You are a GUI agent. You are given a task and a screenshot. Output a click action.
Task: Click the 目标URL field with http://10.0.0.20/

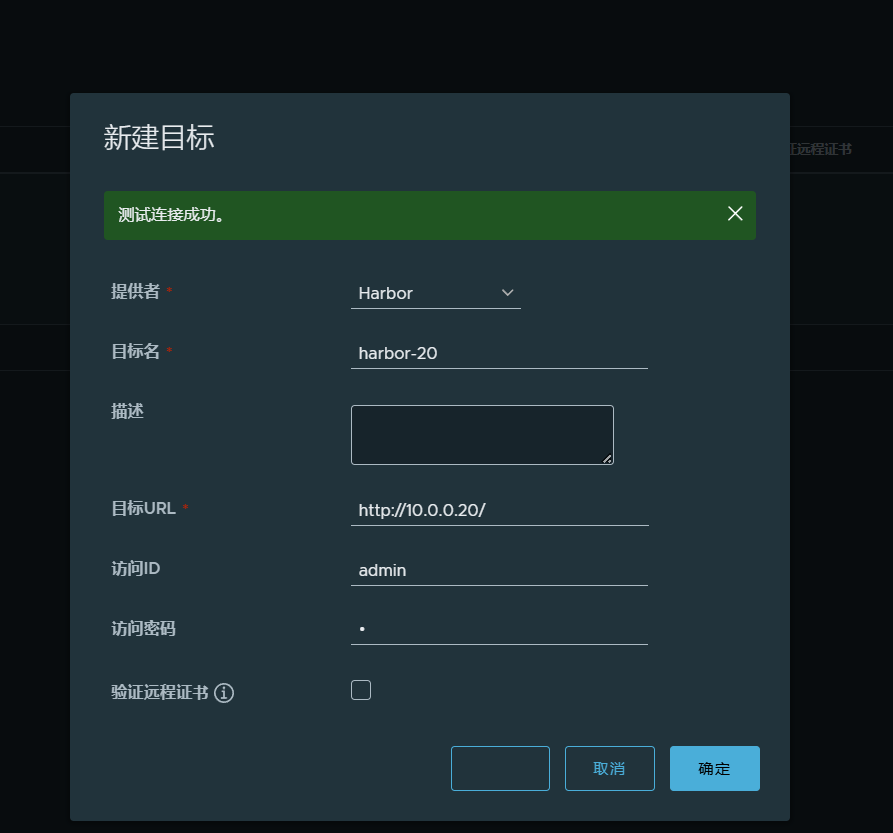coord(499,510)
